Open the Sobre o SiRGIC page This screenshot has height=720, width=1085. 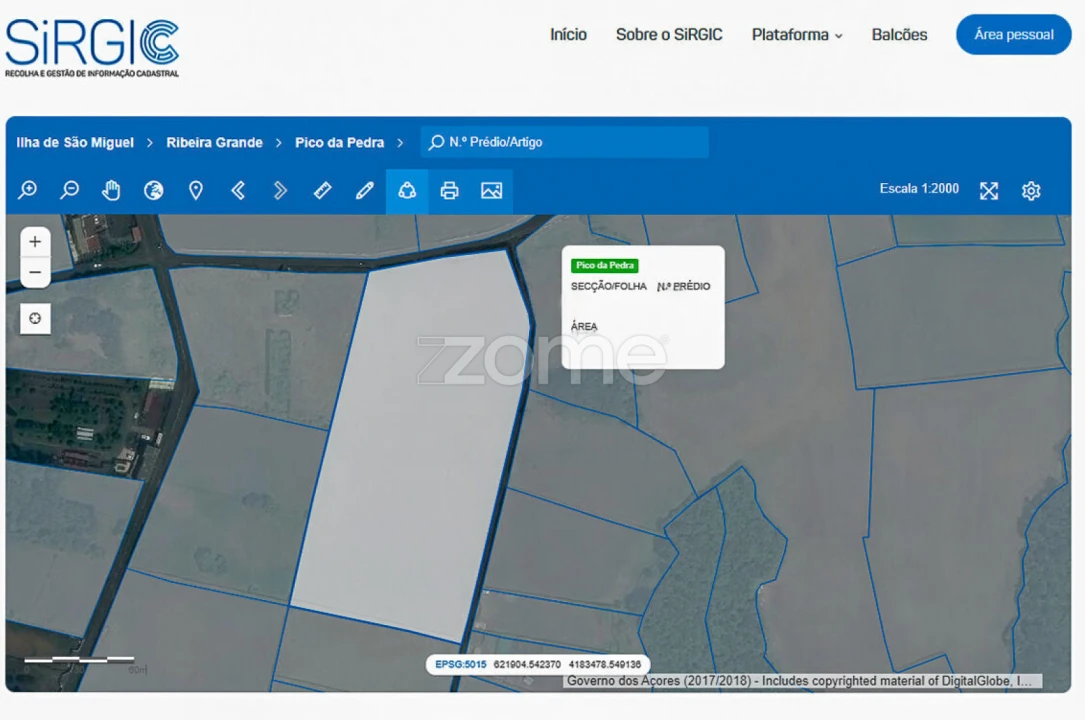coord(669,35)
